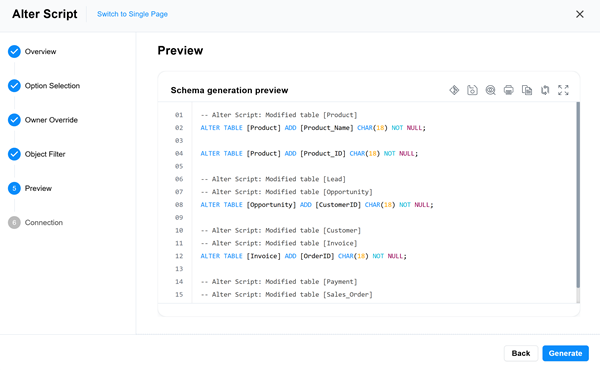Open the Object Filter step

45,154
